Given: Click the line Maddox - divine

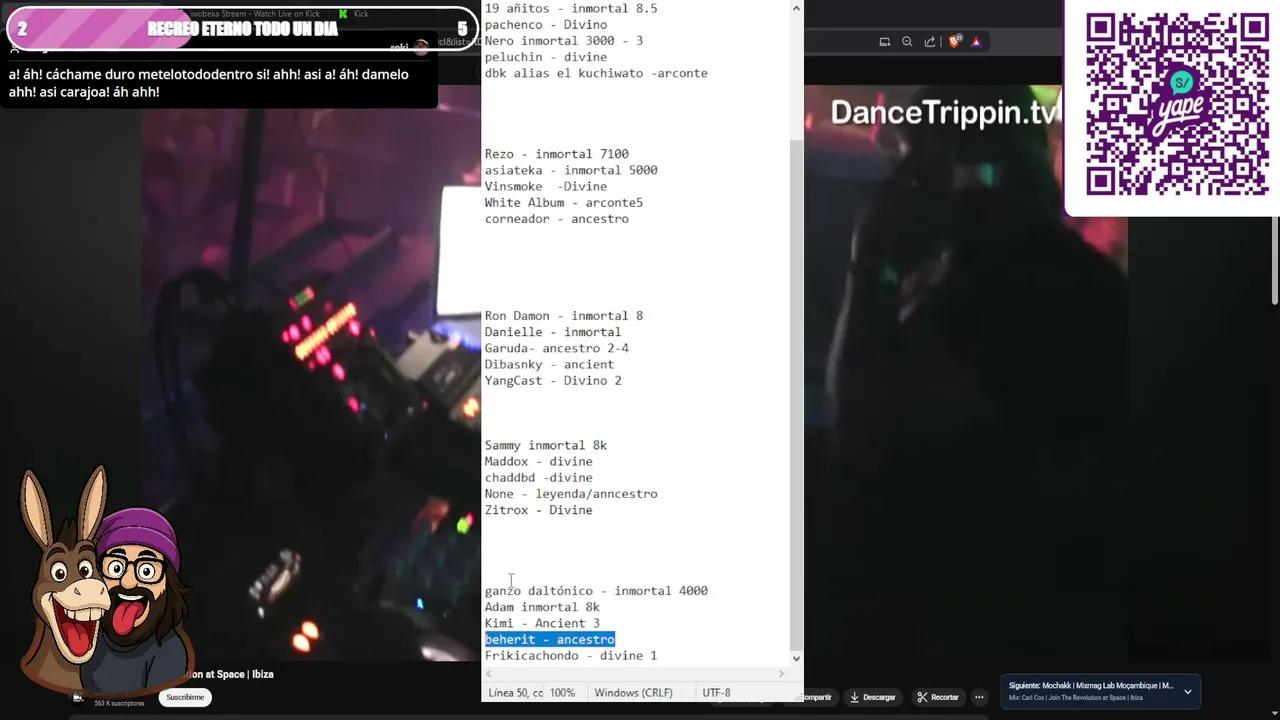Looking at the screenshot, I should click(x=539, y=461).
